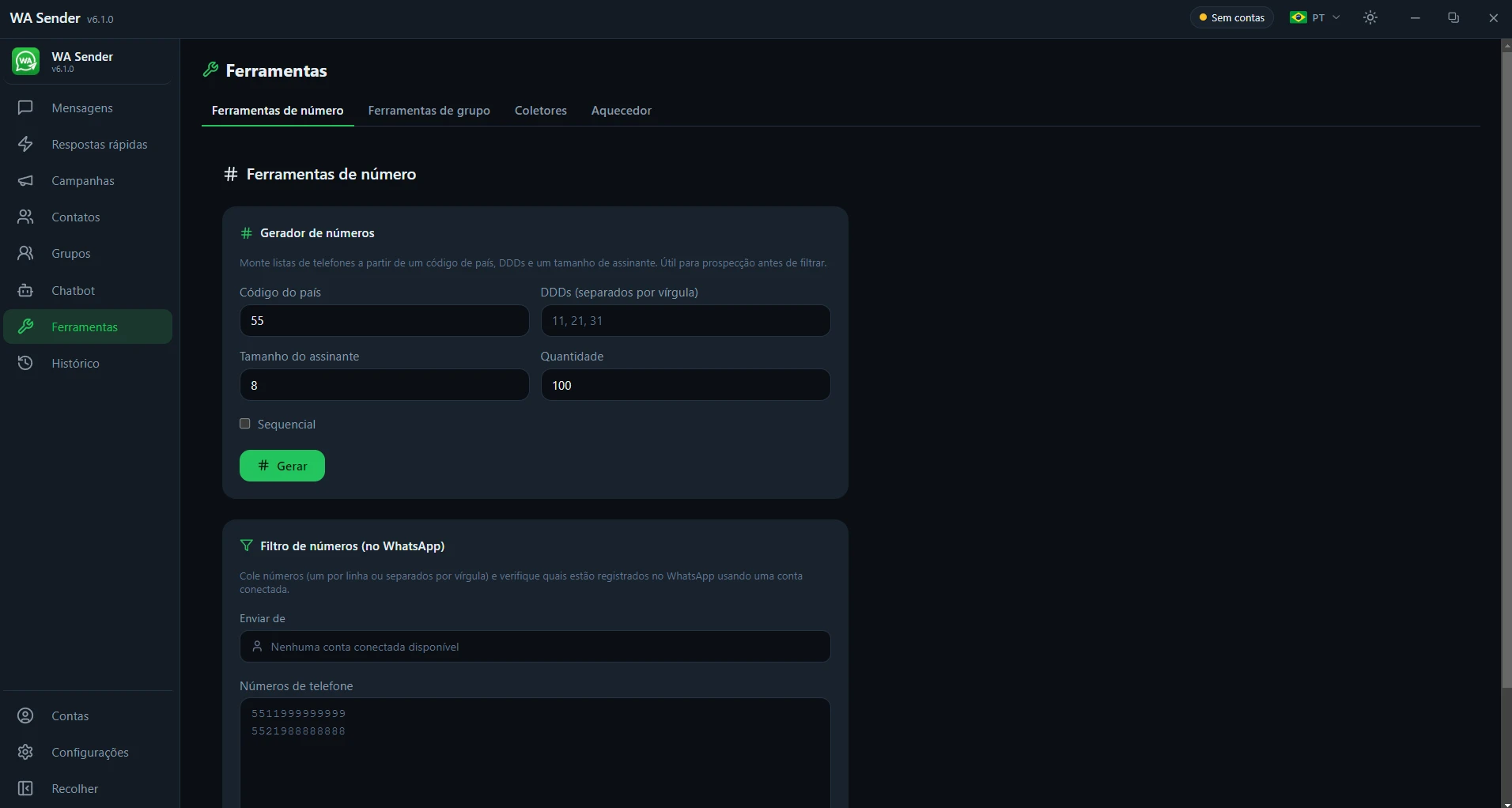This screenshot has width=1512, height=808.
Task: Click the Brazil flag language icon
Action: (1298, 17)
